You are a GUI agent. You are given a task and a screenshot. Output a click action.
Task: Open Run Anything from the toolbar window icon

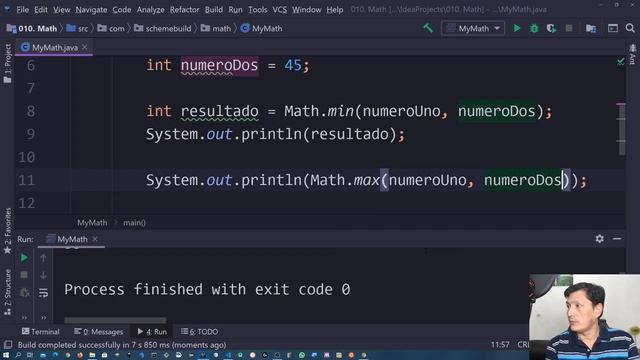coord(613,28)
